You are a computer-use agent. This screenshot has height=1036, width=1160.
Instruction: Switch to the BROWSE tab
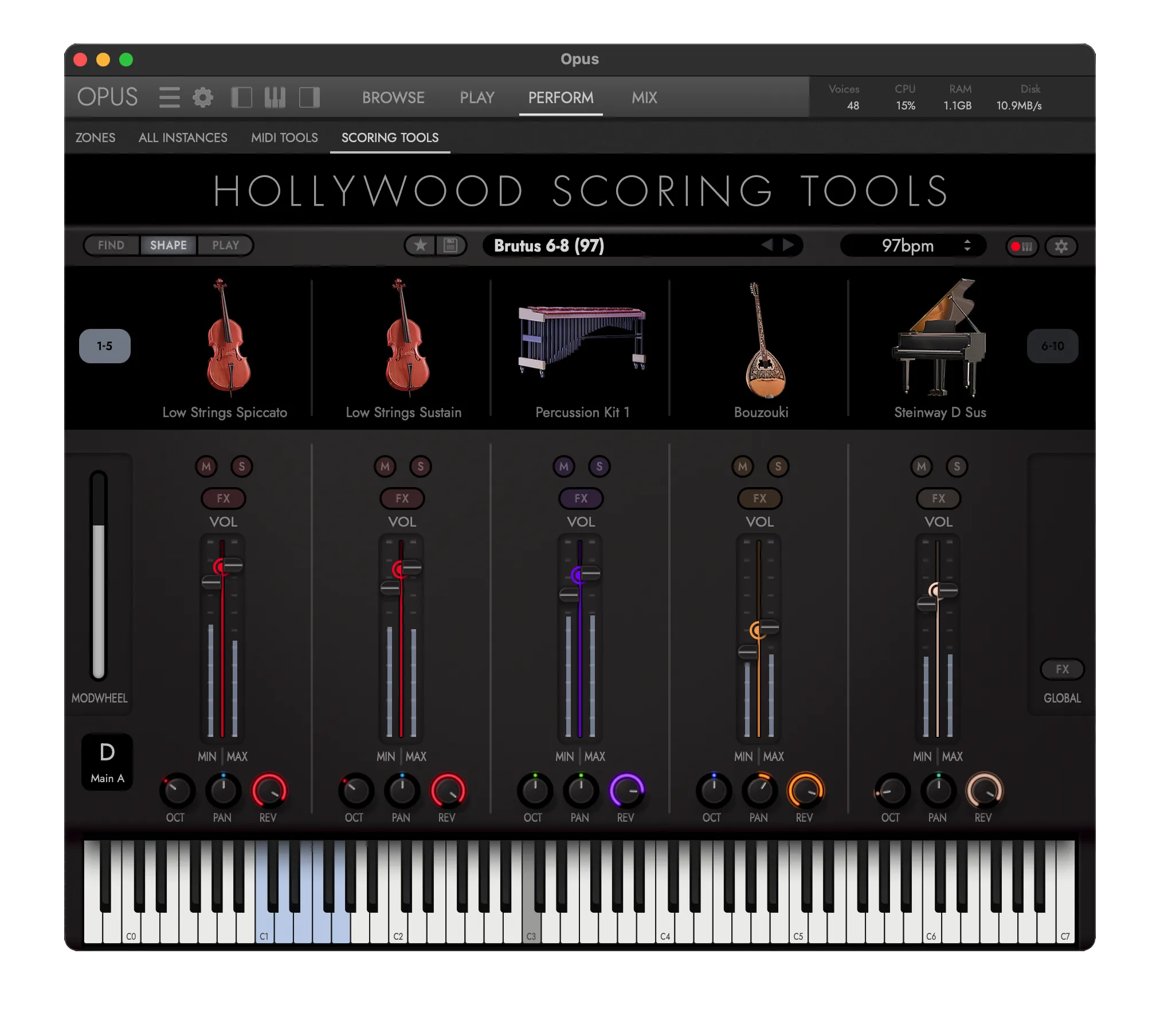393,97
